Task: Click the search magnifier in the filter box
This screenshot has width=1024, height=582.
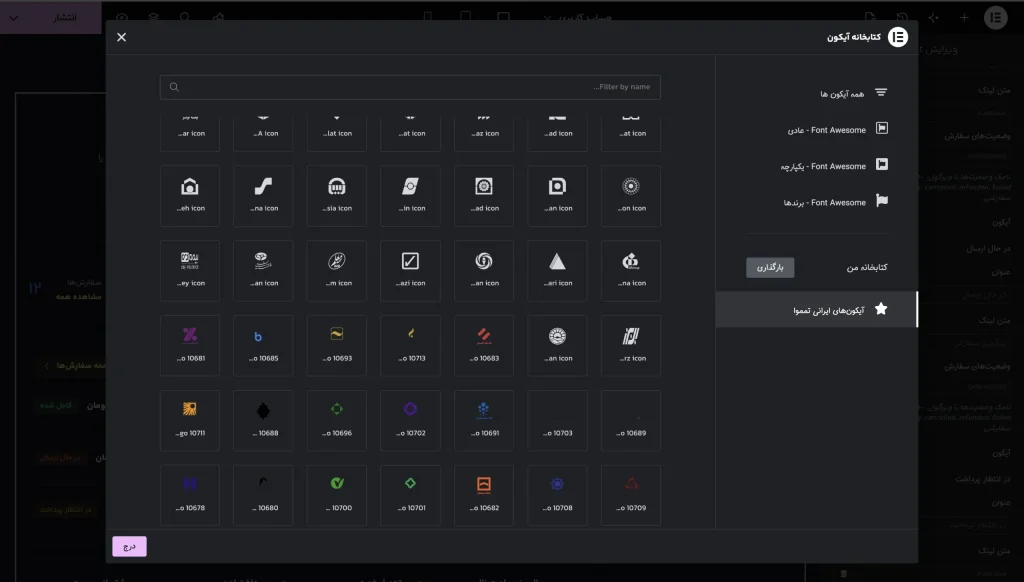Action: [x=174, y=87]
